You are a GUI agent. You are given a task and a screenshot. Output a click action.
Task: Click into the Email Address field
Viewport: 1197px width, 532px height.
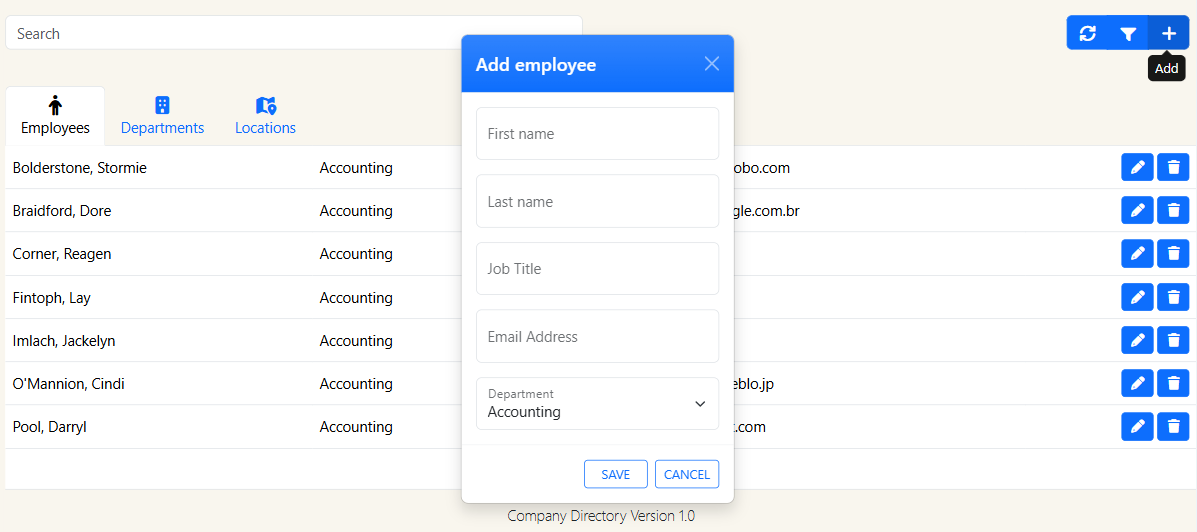click(597, 337)
